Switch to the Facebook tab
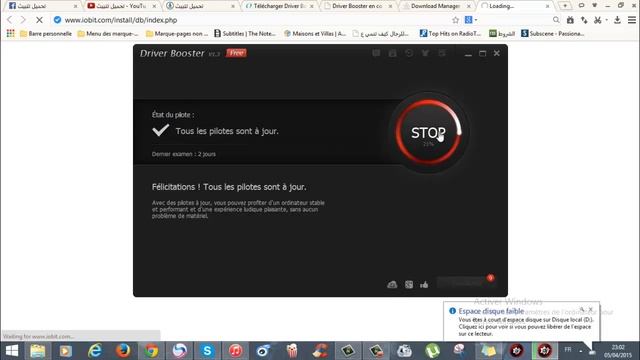640x360 pixels. pos(42,6)
